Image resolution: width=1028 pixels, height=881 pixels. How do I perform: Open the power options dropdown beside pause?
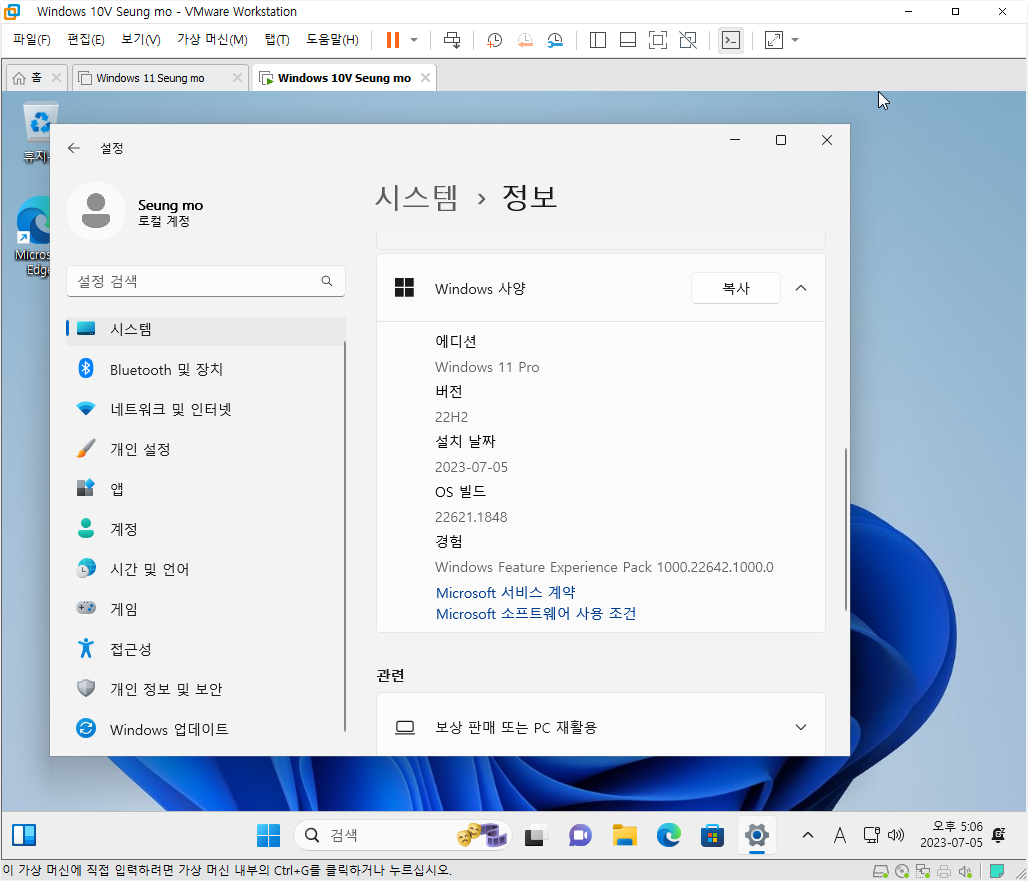click(x=414, y=40)
